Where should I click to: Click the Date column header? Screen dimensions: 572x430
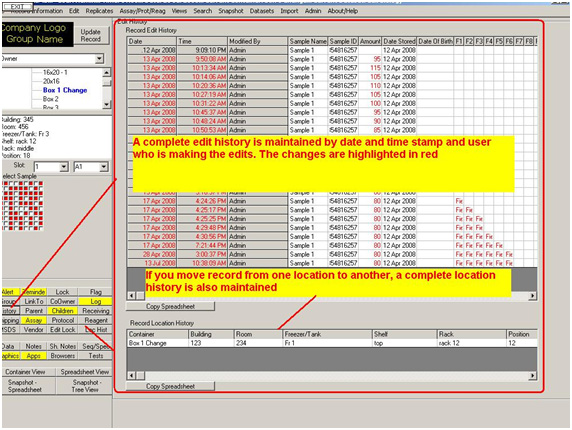[152, 41]
